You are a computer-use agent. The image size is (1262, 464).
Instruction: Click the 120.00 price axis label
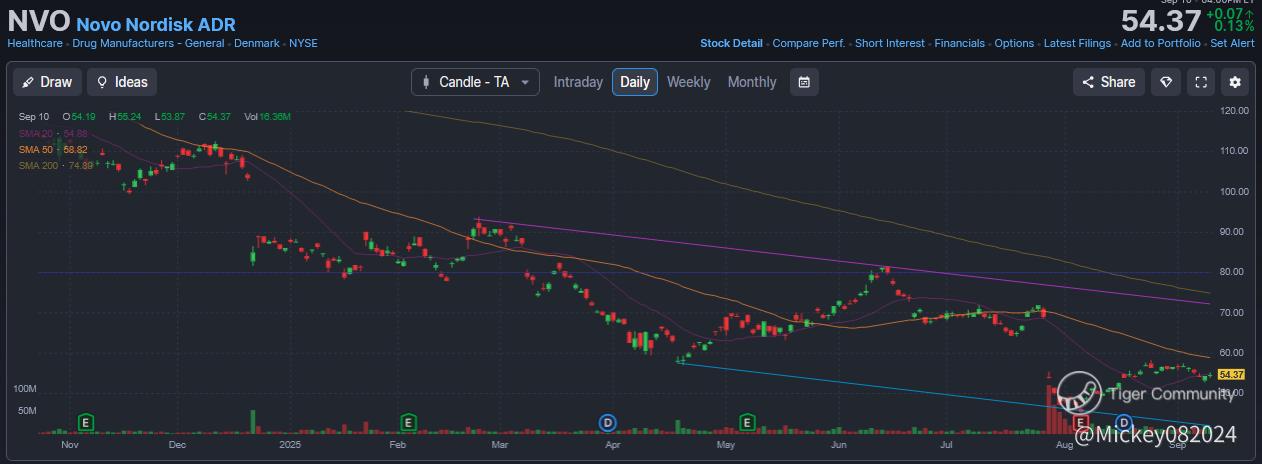coord(1236,110)
